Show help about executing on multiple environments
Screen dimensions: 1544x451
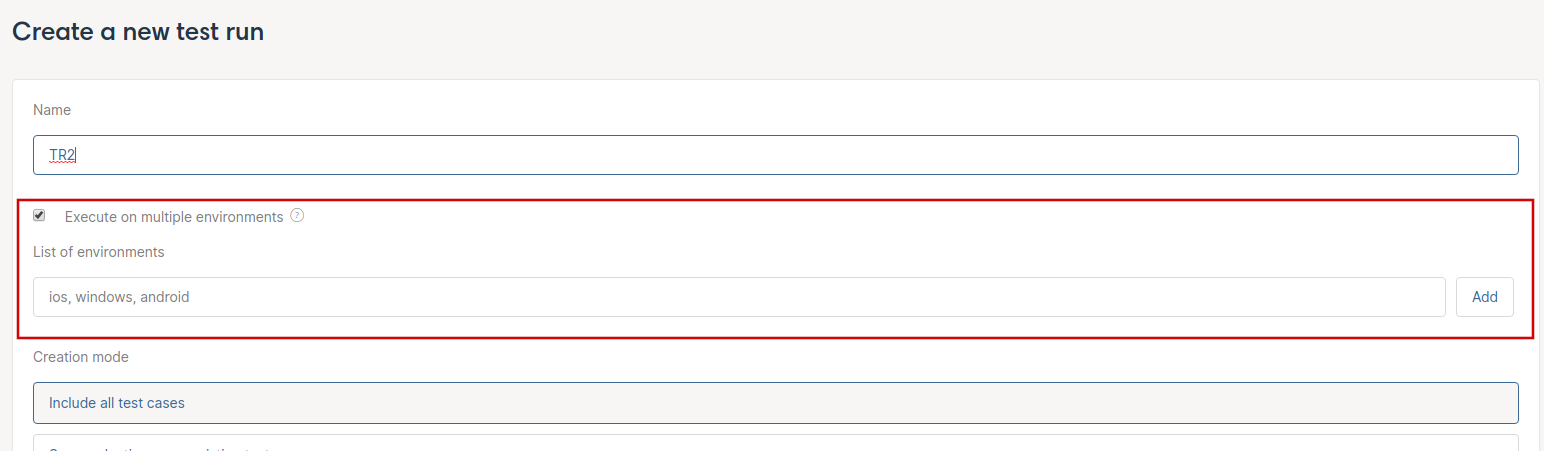click(x=297, y=216)
